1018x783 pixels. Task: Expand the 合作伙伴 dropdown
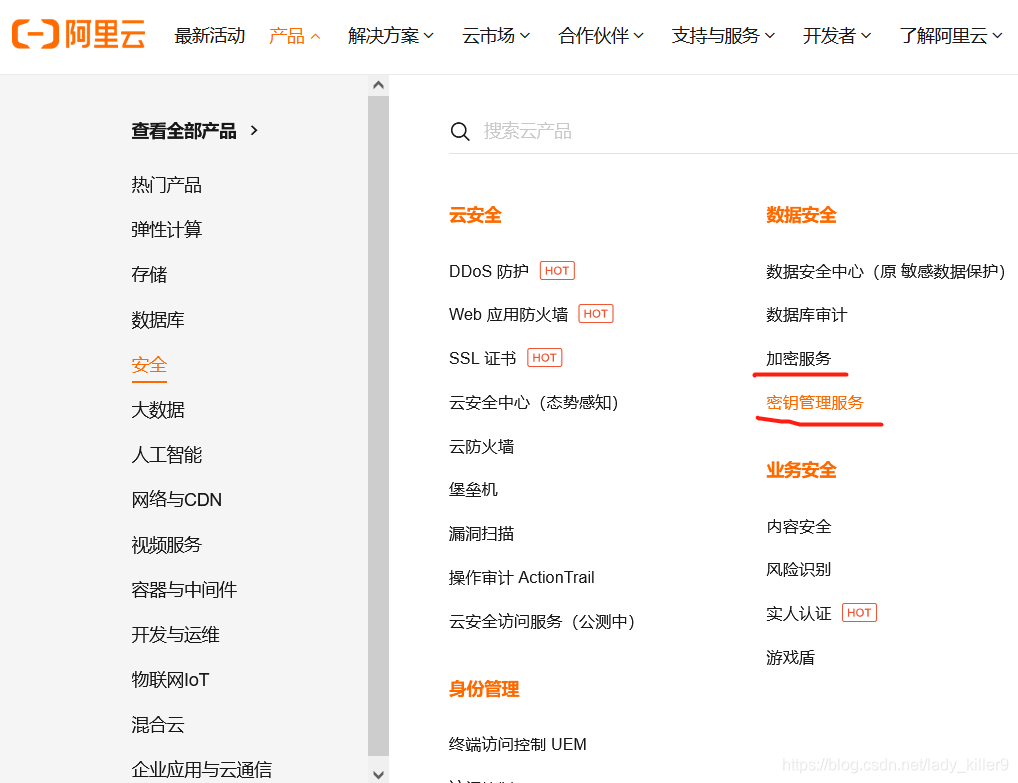(601, 36)
